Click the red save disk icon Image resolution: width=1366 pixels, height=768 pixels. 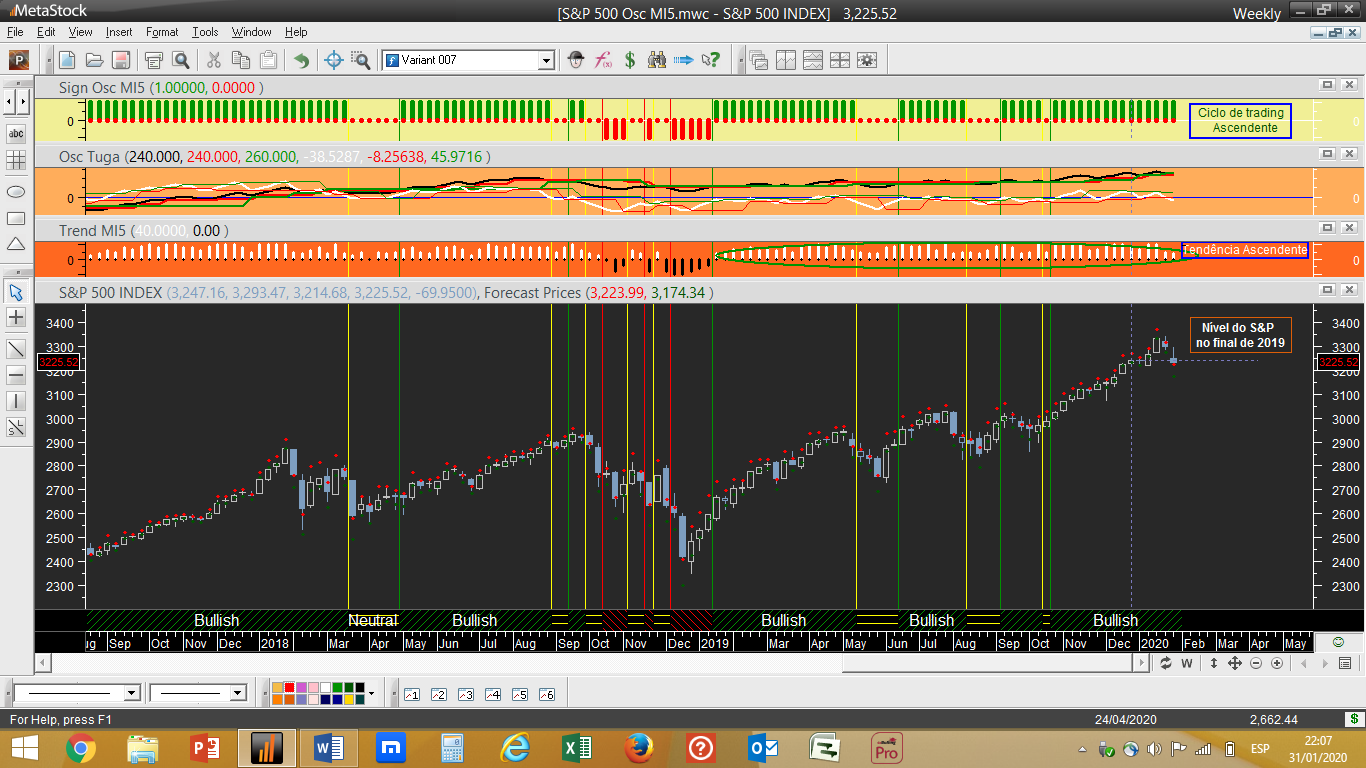[x=120, y=60]
